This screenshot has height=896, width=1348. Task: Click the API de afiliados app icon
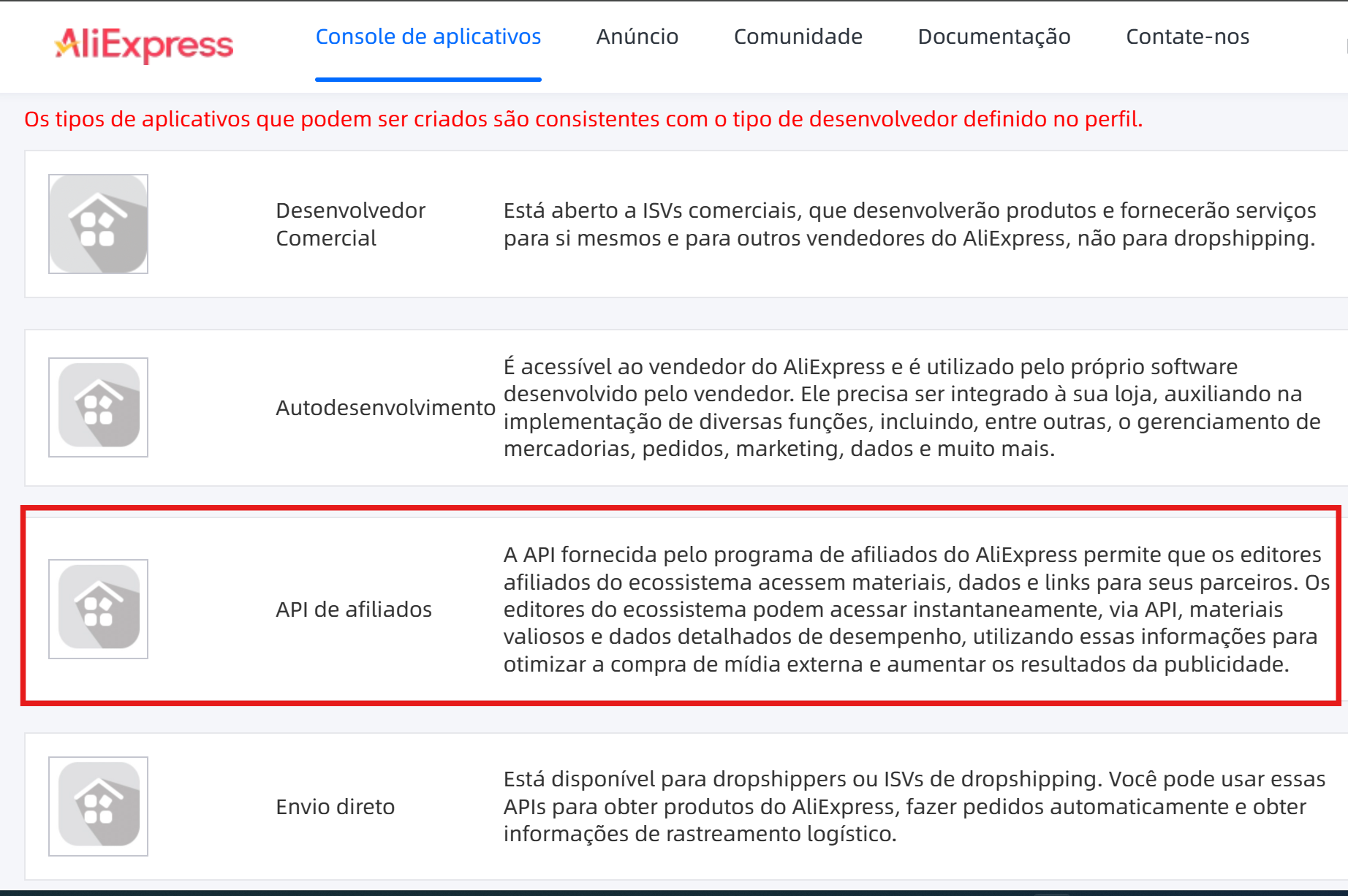99,610
